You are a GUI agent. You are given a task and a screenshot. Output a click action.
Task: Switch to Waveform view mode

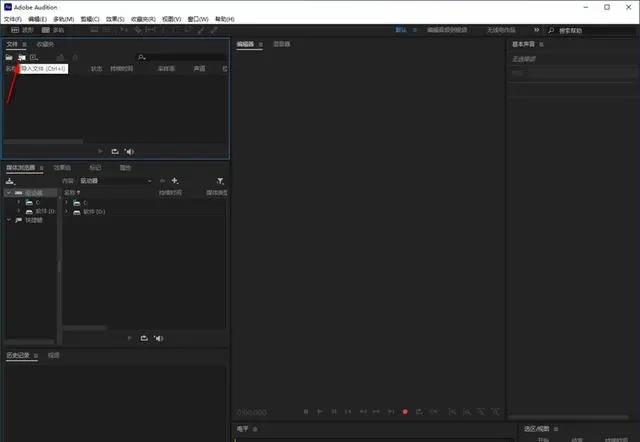click(22, 31)
